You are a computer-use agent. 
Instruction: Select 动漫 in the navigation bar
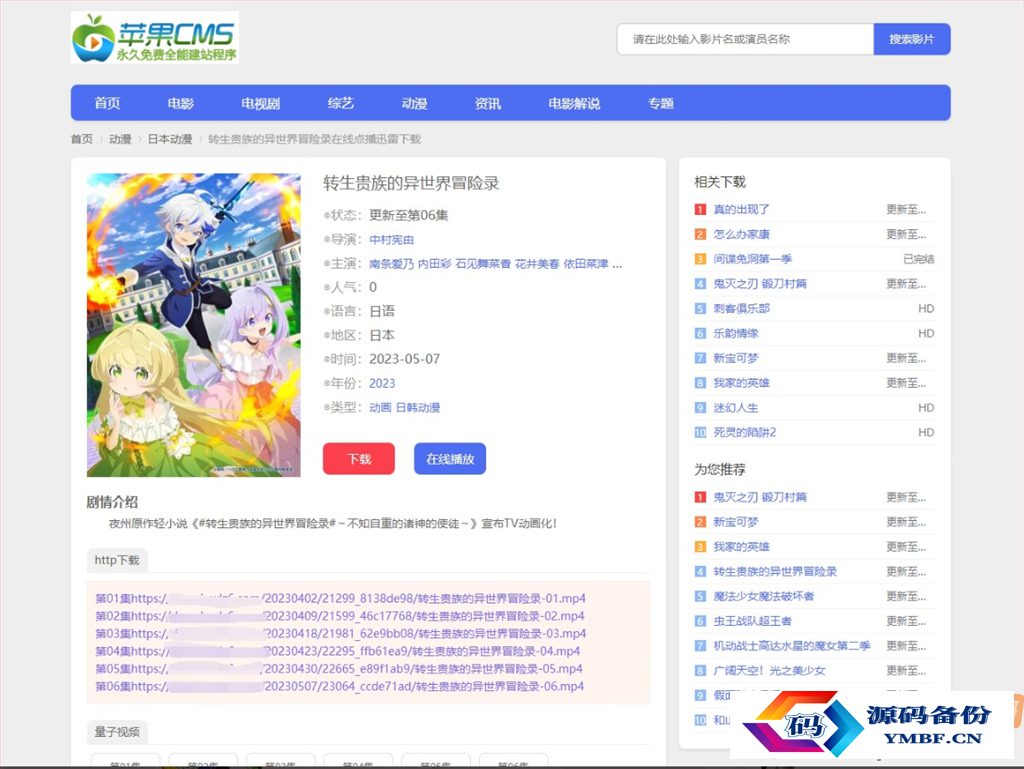tap(415, 103)
